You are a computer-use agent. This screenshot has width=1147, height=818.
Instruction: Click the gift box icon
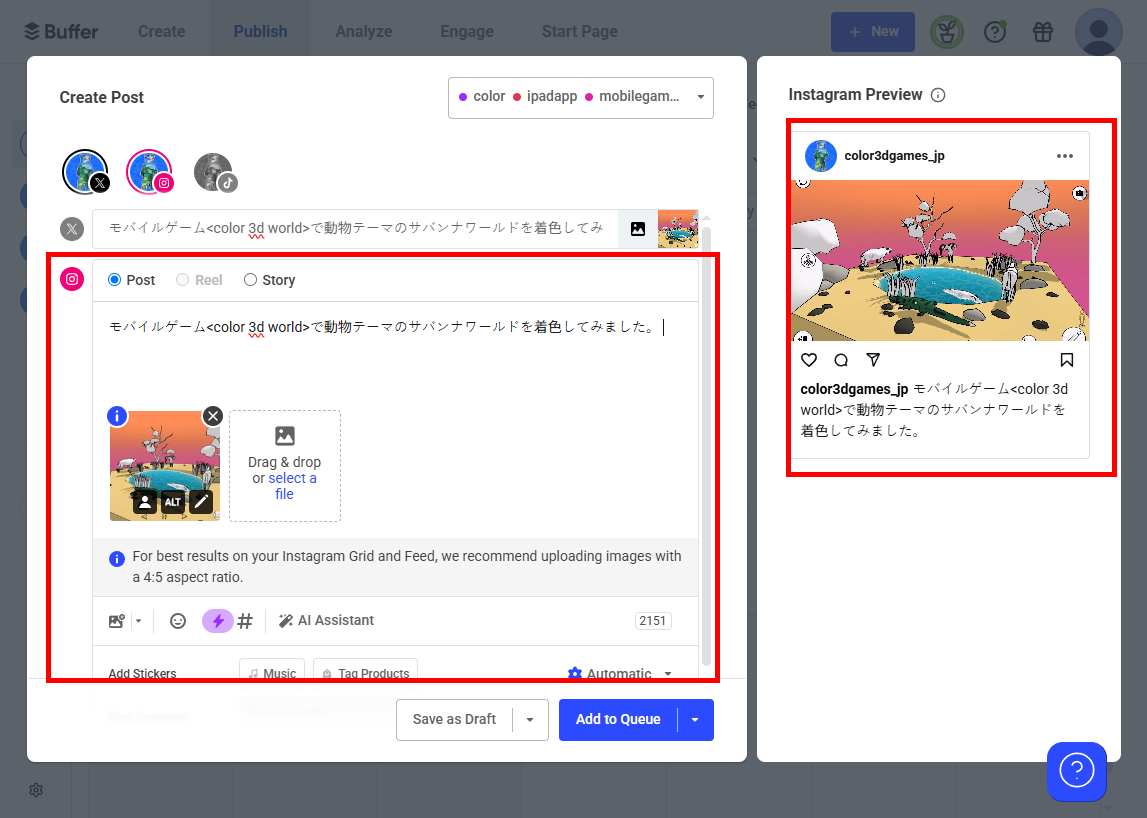1042,31
